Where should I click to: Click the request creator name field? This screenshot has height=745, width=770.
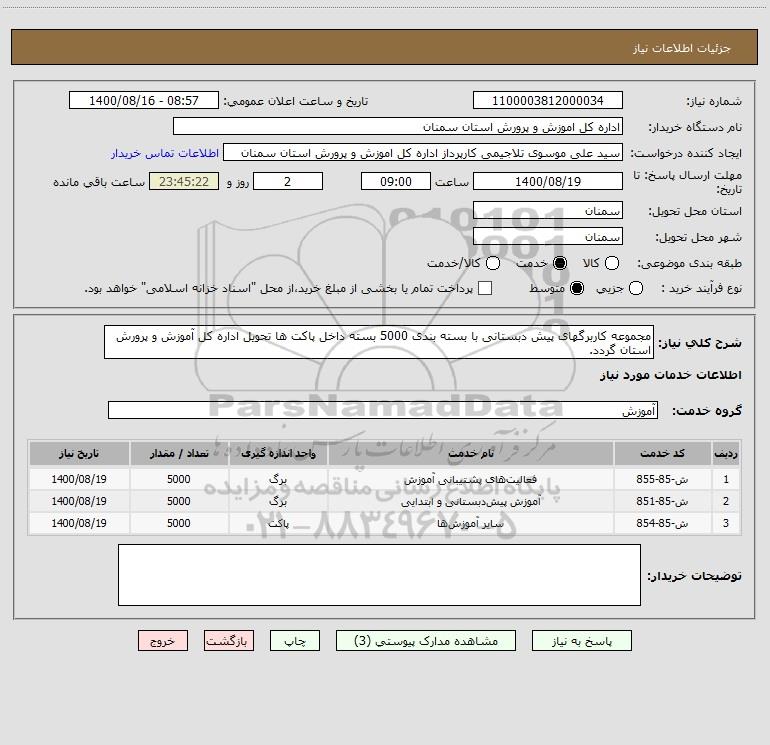[423, 152]
